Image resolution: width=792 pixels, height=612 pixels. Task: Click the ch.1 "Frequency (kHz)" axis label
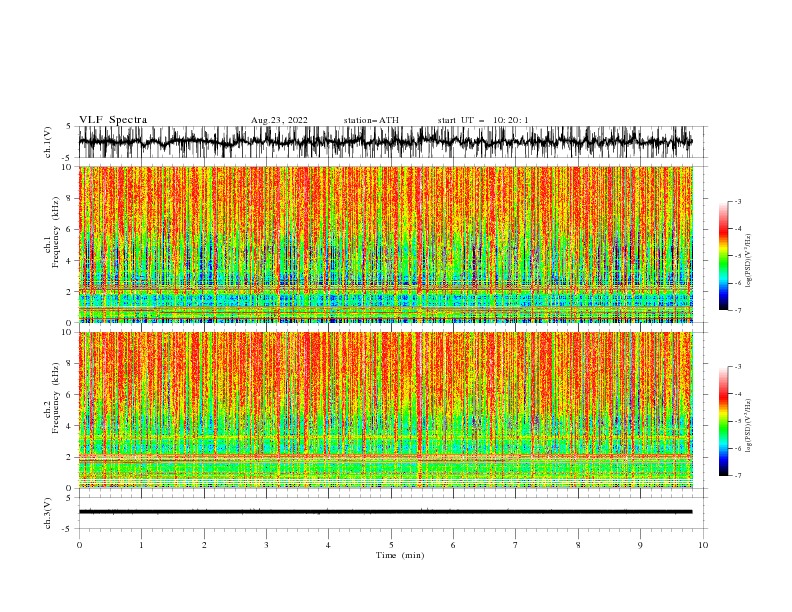tap(56, 233)
